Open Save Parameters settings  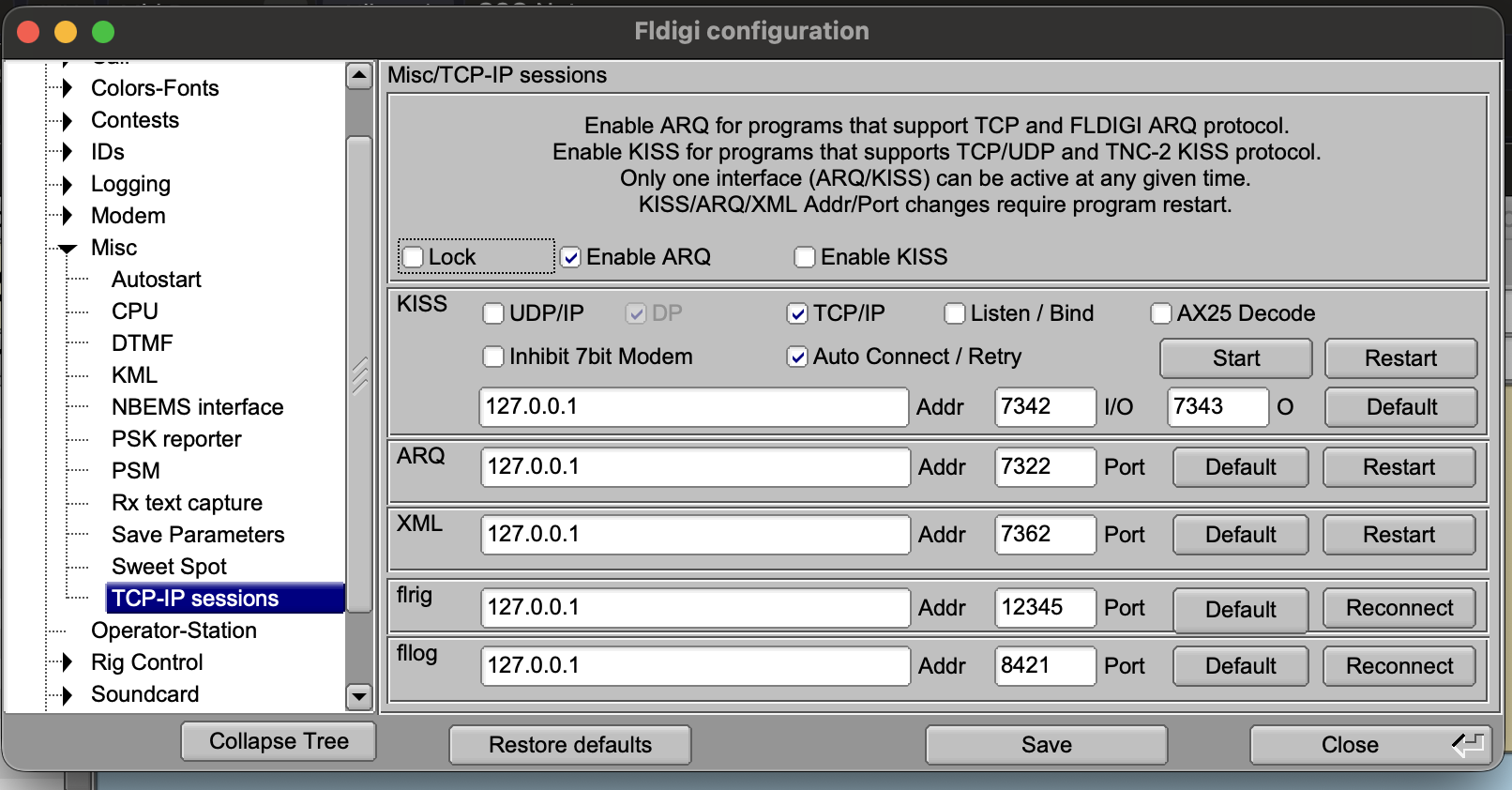(x=198, y=535)
